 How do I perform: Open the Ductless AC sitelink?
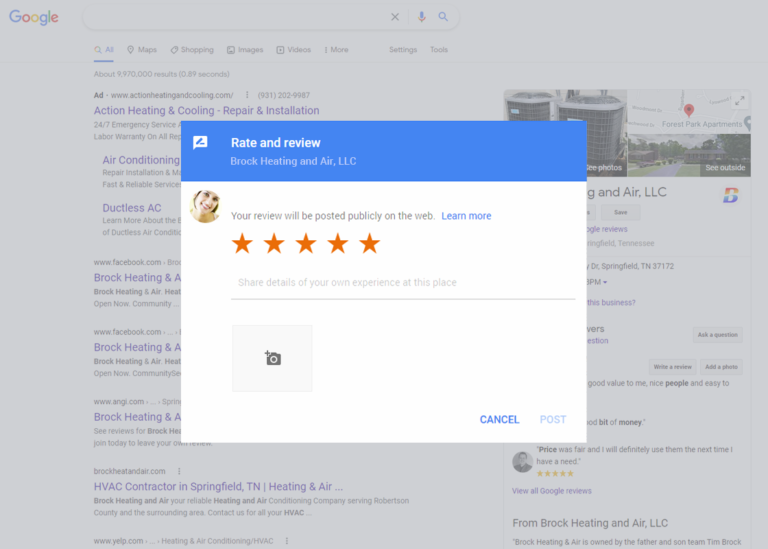[x=132, y=208]
